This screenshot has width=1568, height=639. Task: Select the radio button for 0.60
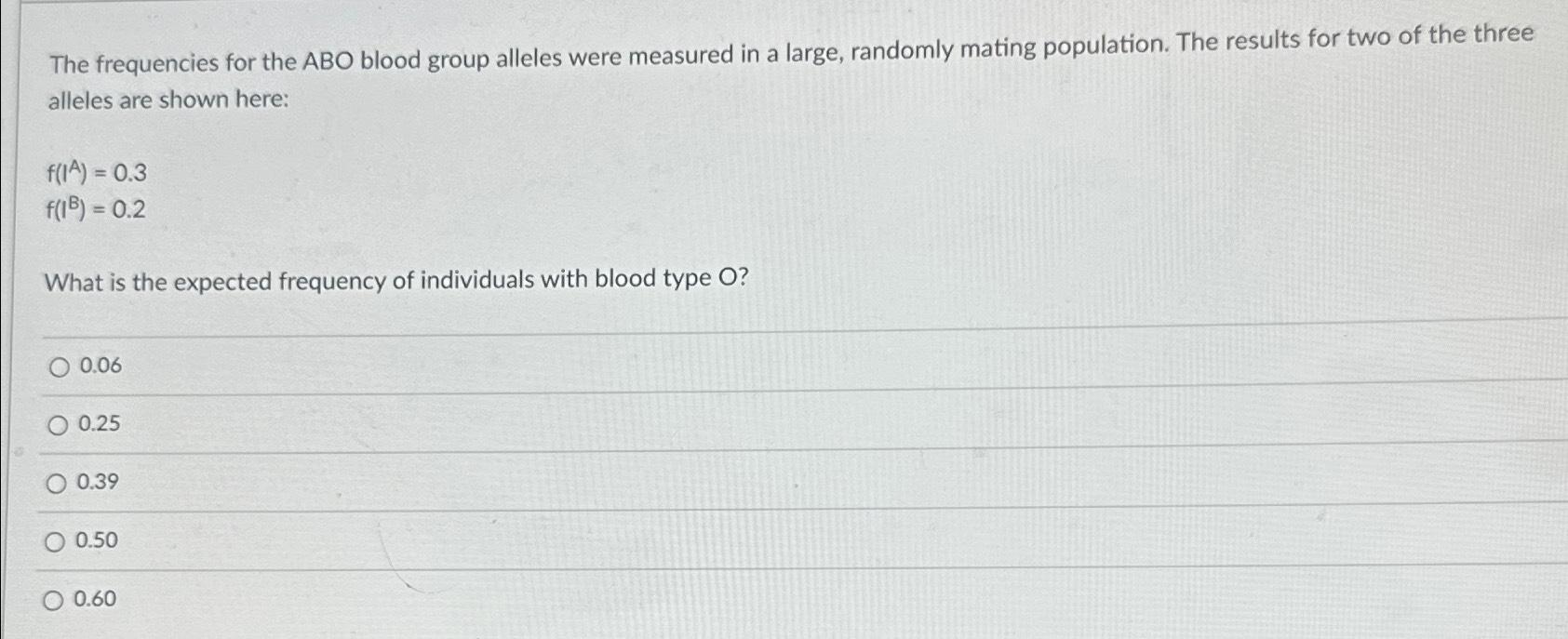tap(58, 599)
